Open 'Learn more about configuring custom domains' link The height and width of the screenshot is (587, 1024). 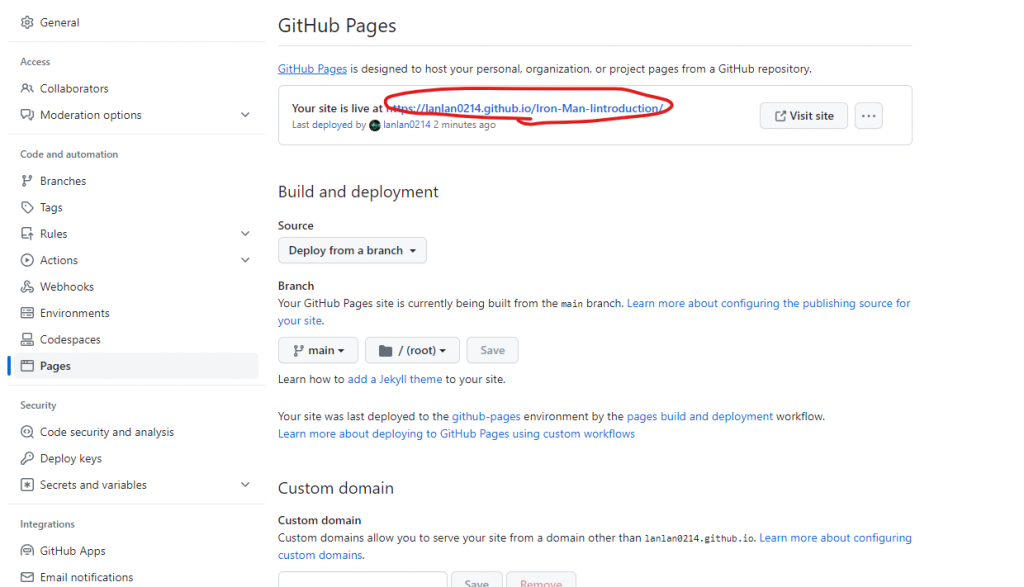pos(835,538)
